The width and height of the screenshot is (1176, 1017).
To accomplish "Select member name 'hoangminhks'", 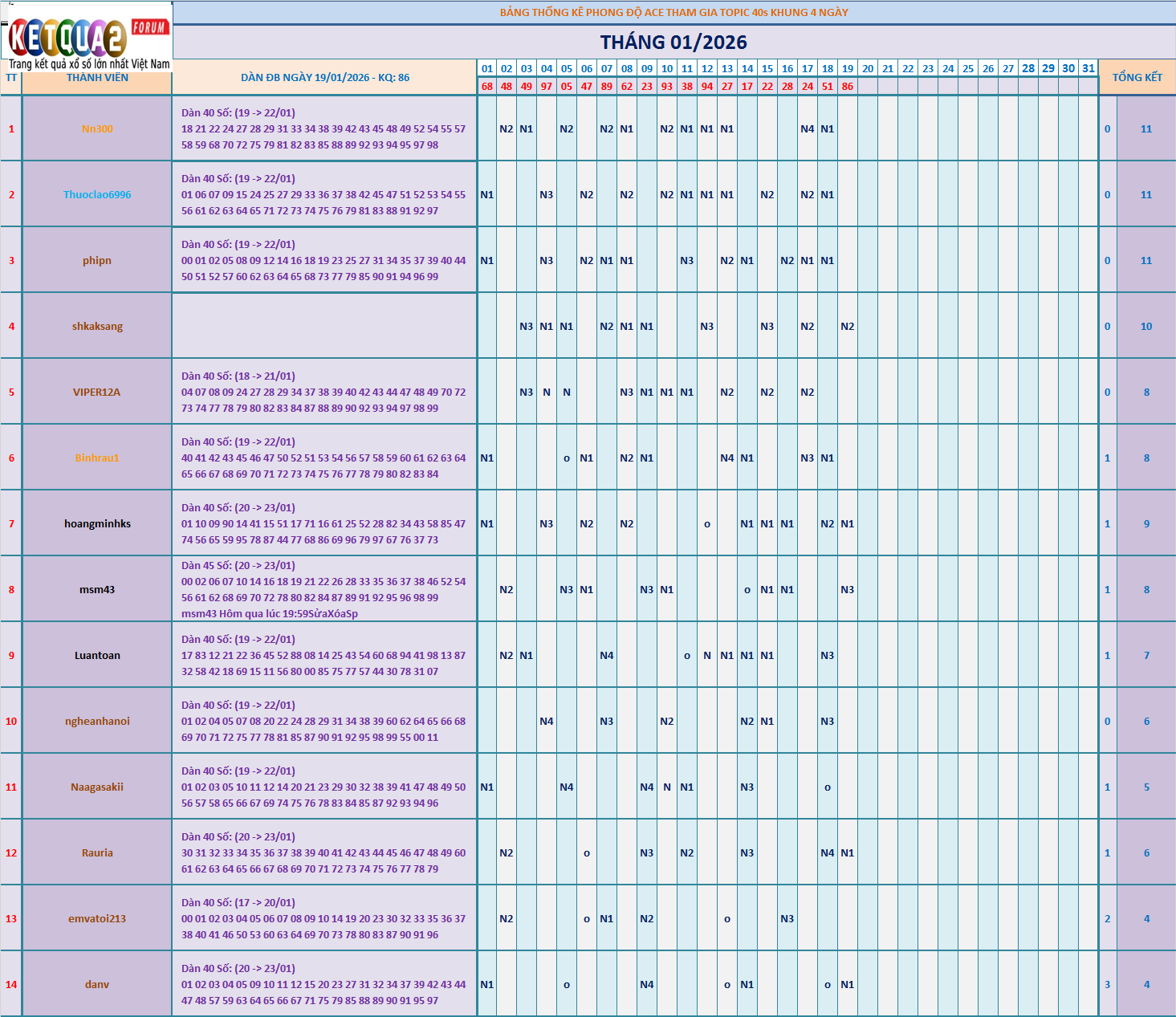I will pyautogui.click(x=97, y=524).
